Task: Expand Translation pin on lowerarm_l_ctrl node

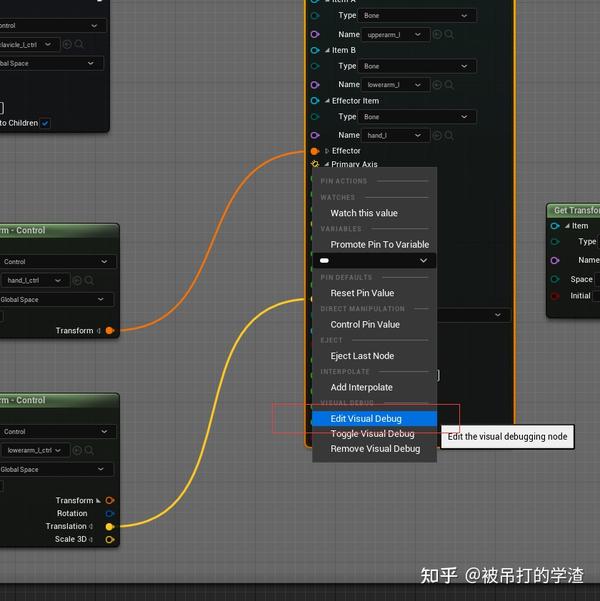Action: 91,527
